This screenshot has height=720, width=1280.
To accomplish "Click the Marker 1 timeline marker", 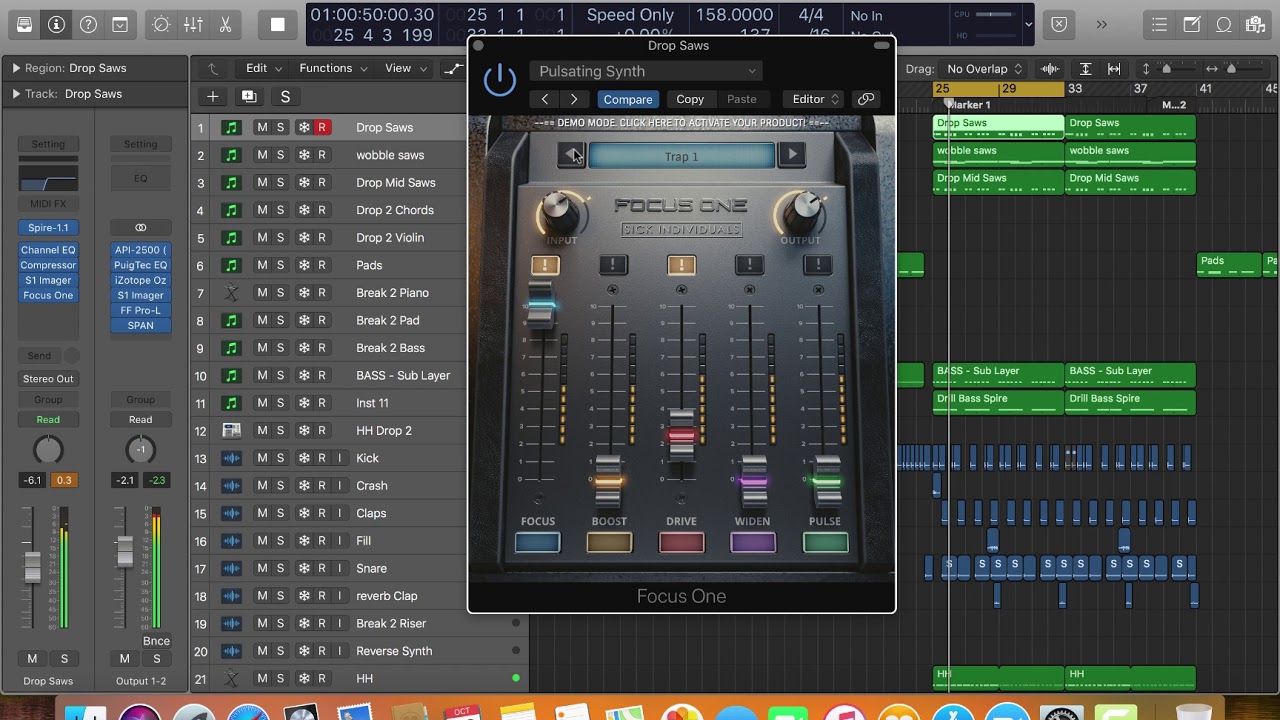I will (968, 105).
